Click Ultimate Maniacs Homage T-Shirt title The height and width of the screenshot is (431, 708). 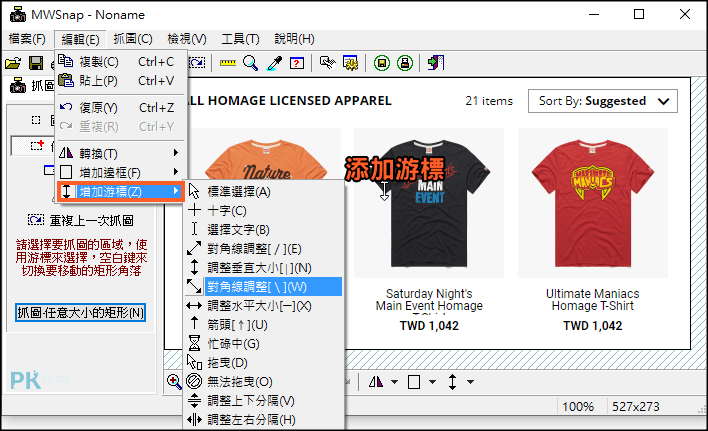[x=592, y=300]
